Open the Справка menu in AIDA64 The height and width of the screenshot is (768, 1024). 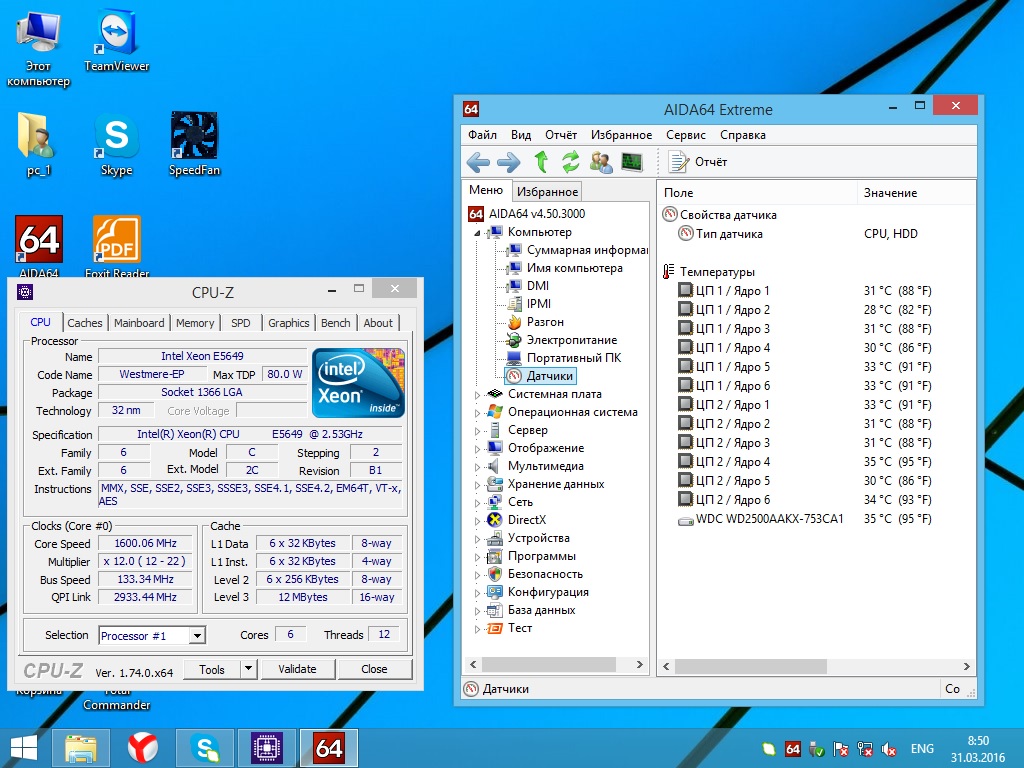tap(743, 135)
